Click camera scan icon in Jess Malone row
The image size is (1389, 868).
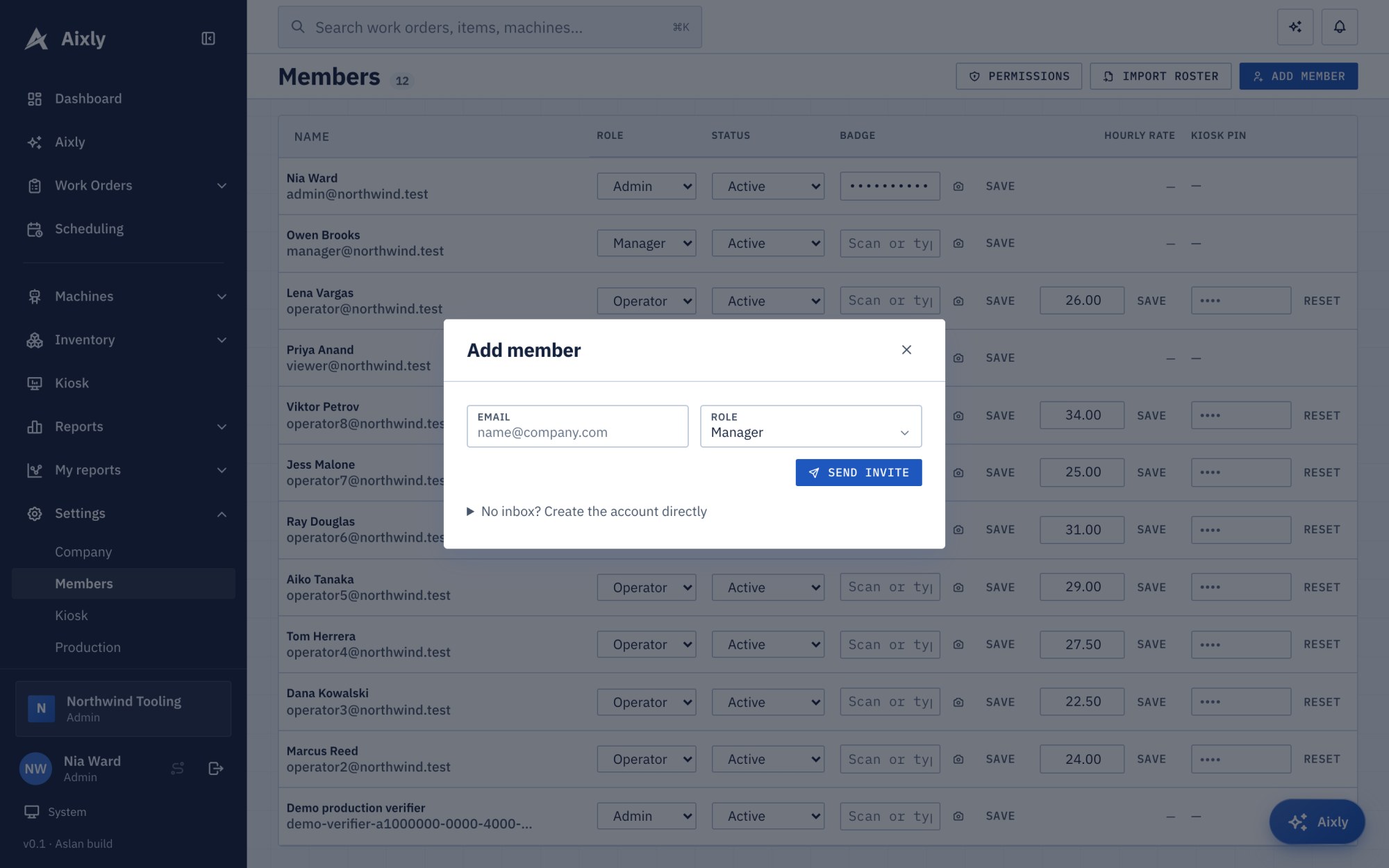(x=958, y=473)
